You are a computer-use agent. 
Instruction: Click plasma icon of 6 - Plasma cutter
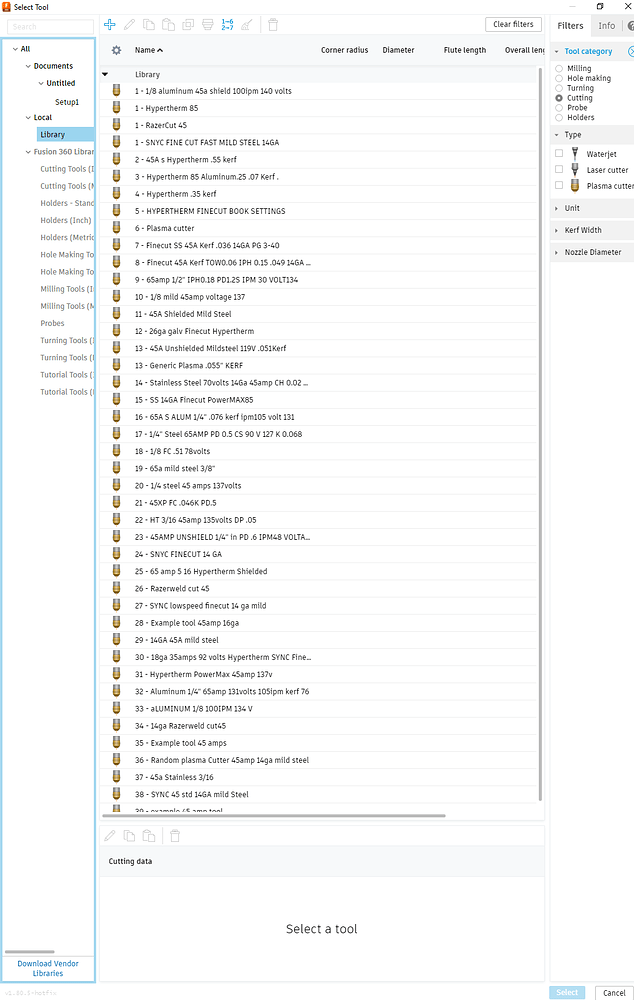click(x=116, y=228)
